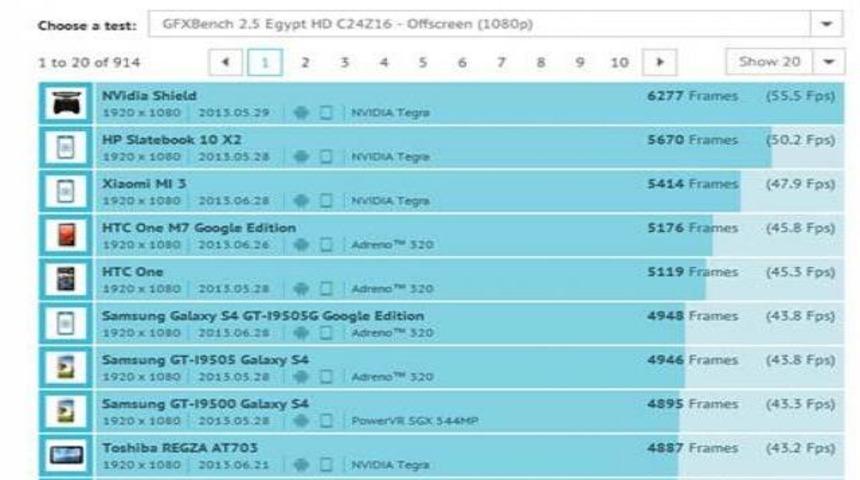Screen dimensions: 860x480
Task: Open the Galaxy S4 GT-I9505G Google Edition thumbnail
Action: pyautogui.click(x=66, y=323)
